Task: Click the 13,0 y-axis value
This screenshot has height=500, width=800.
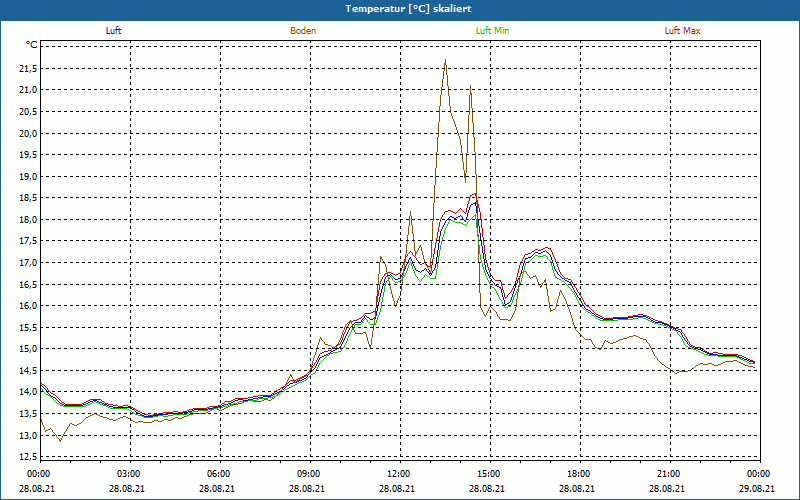Action: [28, 435]
